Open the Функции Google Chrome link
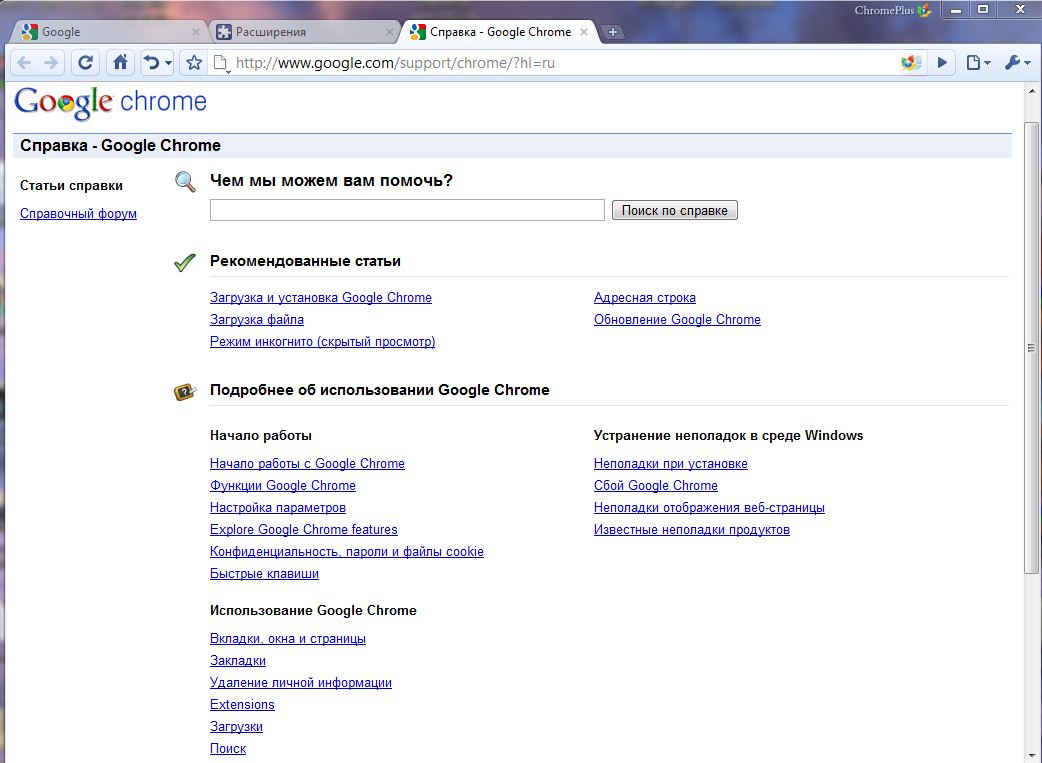This screenshot has height=763, width=1042. pos(282,486)
